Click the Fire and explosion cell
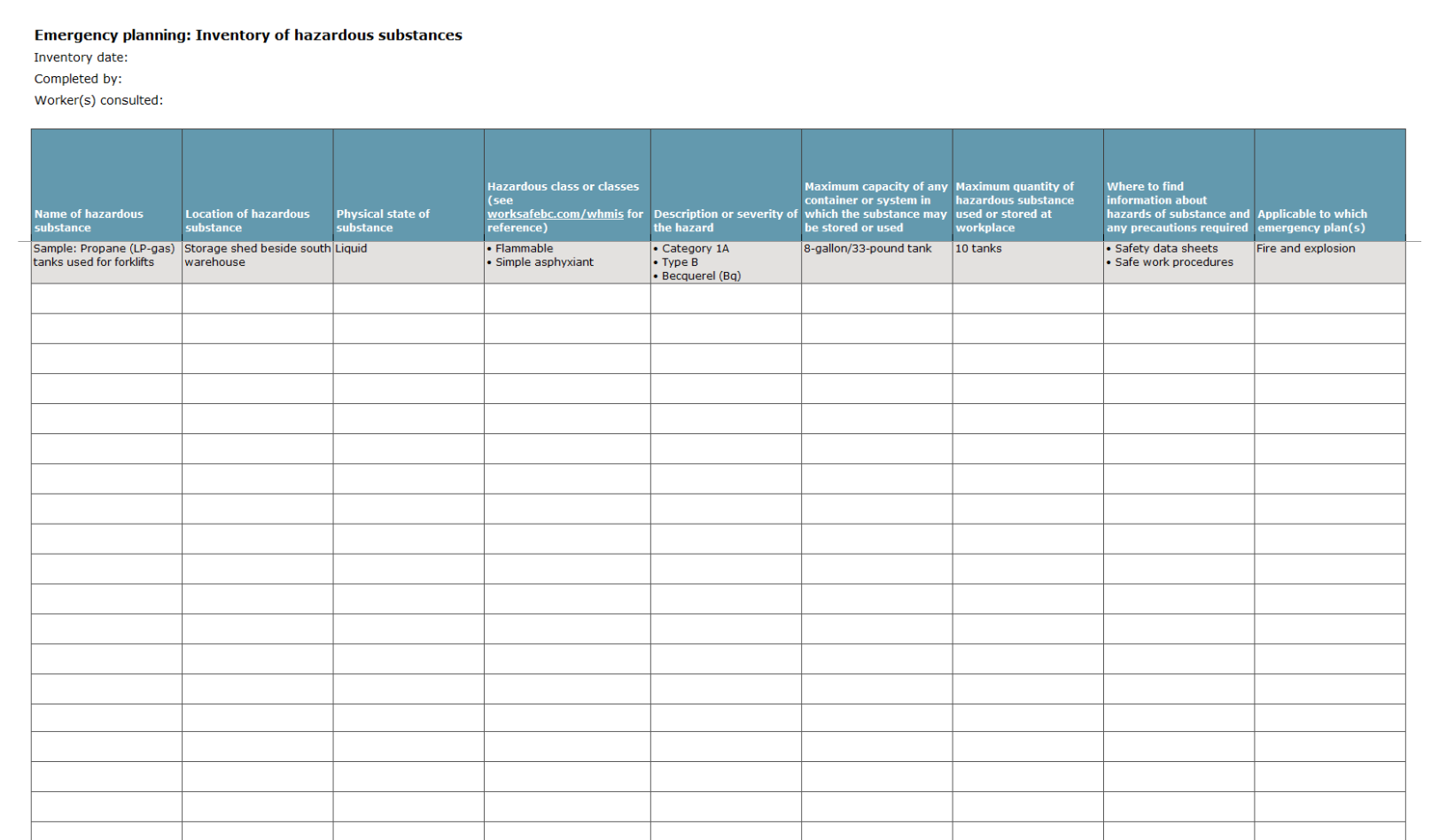 (1305, 249)
